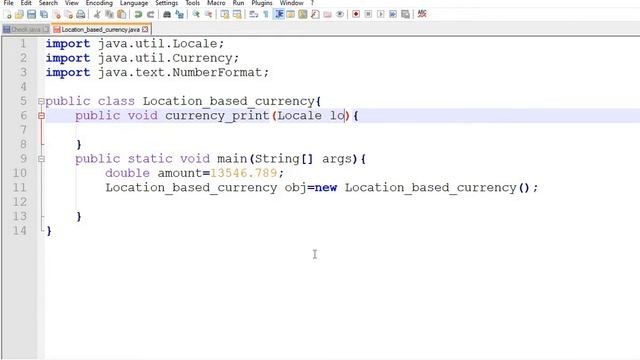Toggle Folder as Workspace icon
640x360 pixels.
pos(327,15)
